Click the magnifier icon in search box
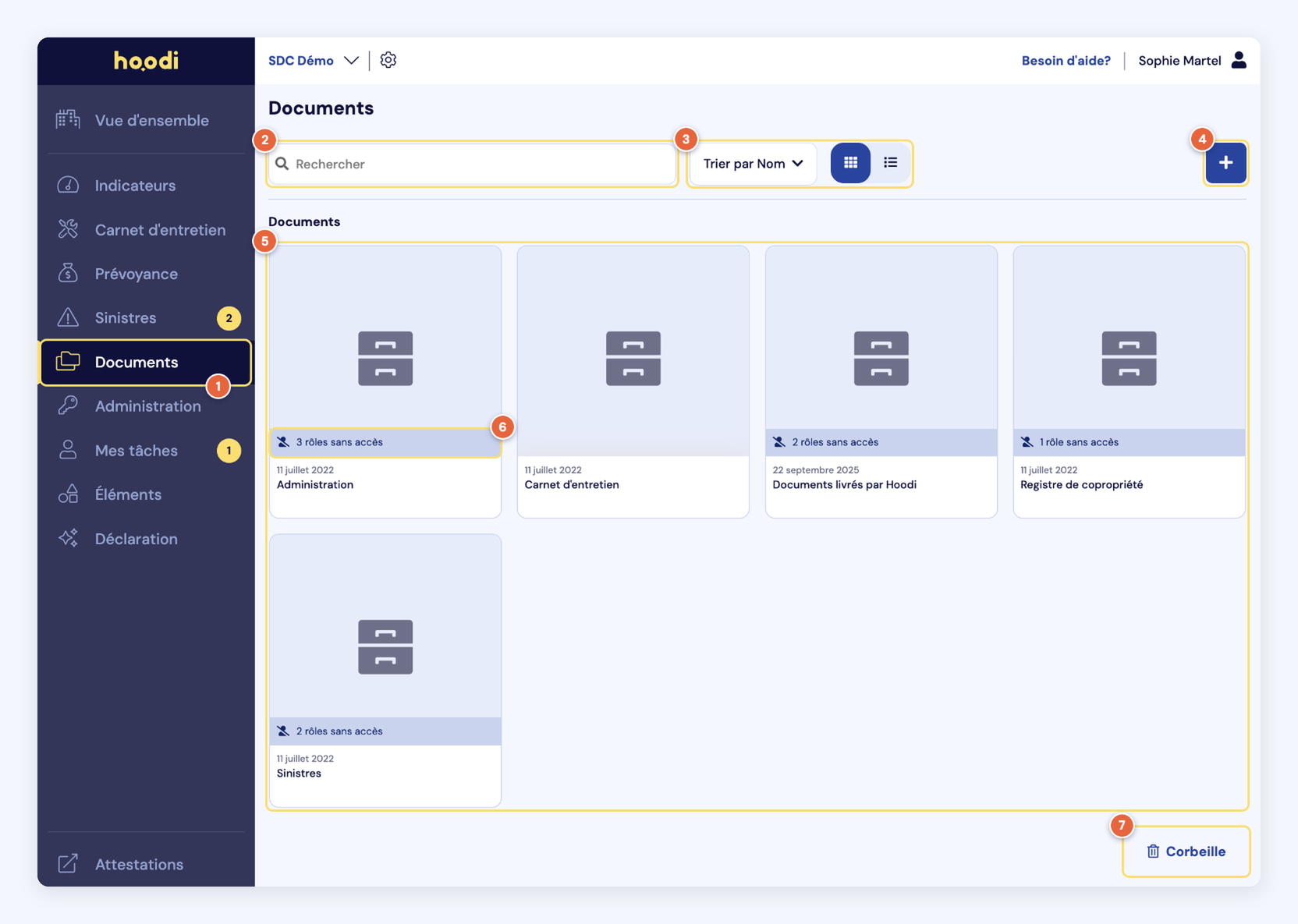The image size is (1298, 924). (282, 164)
